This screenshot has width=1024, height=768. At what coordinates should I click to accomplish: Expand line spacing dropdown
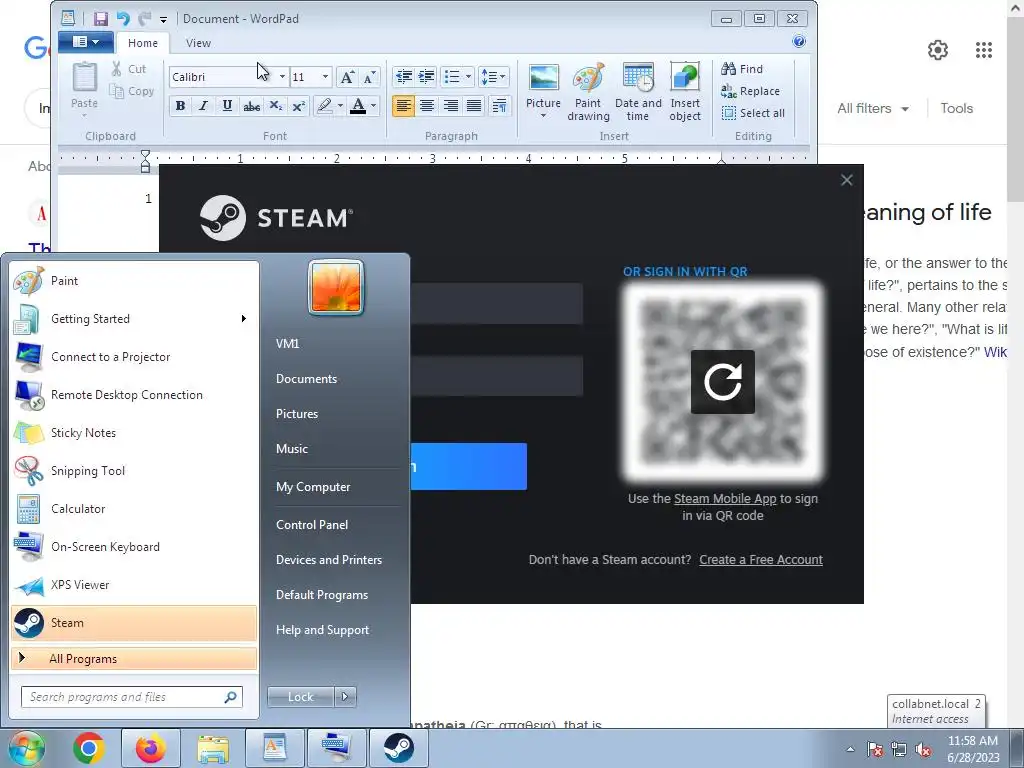point(502,77)
